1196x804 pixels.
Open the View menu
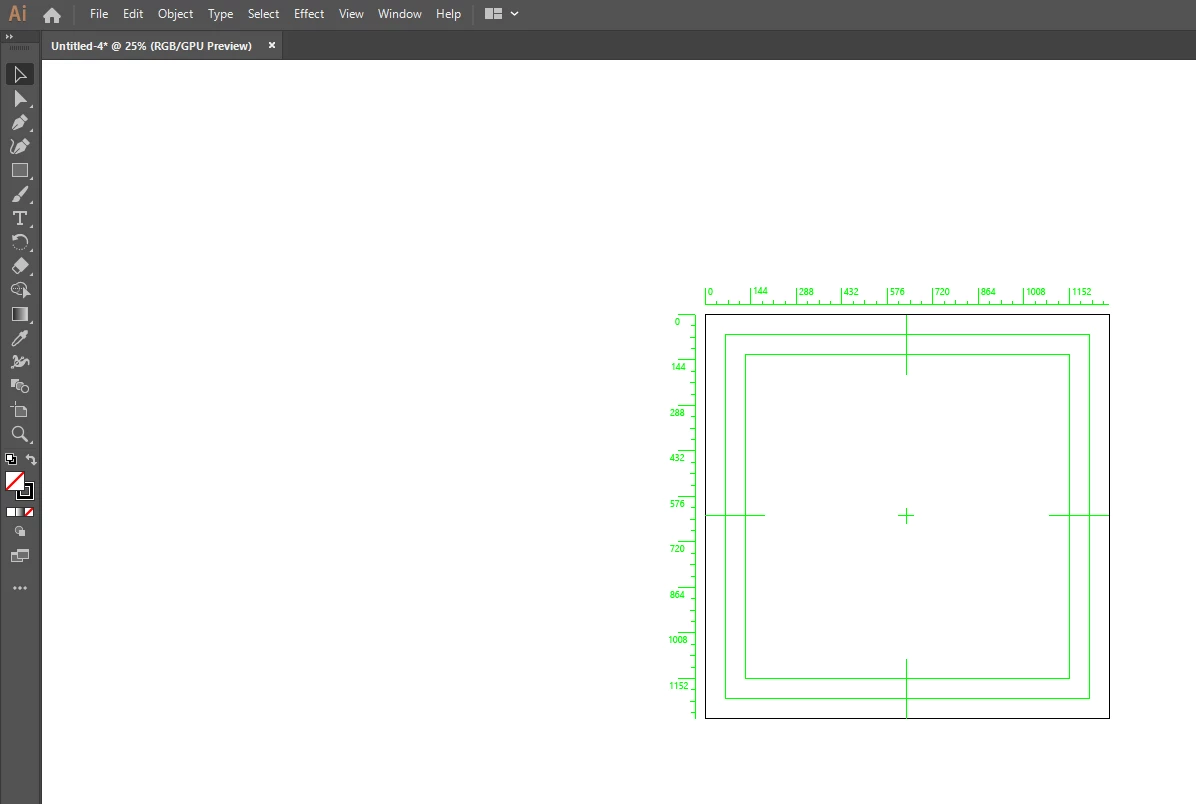coord(351,14)
